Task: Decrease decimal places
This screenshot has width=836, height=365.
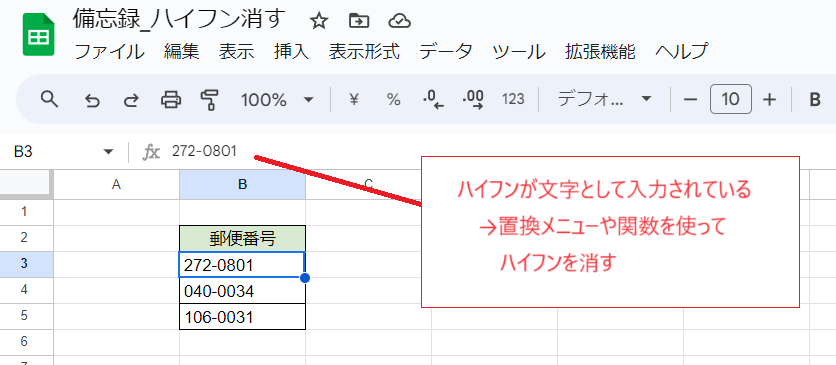Action: (x=433, y=100)
